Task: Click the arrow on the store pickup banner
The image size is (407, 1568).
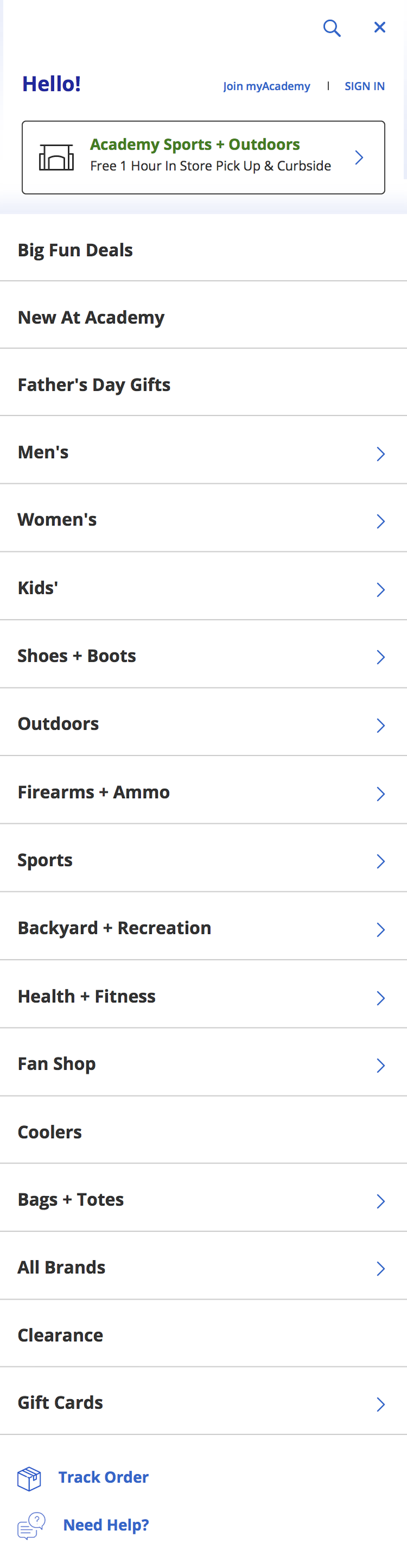Action: (x=359, y=156)
